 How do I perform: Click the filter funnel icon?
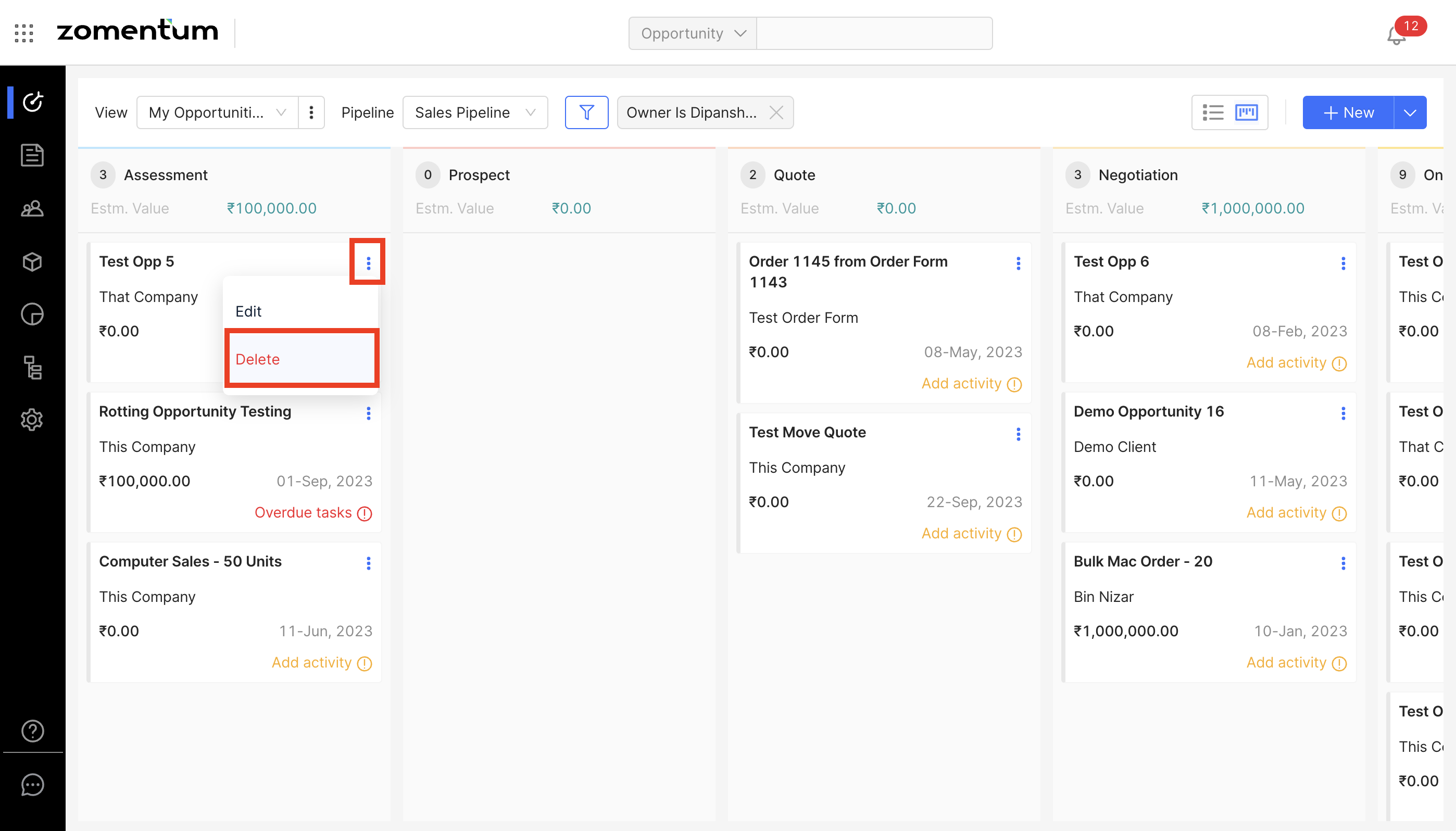tap(586, 112)
